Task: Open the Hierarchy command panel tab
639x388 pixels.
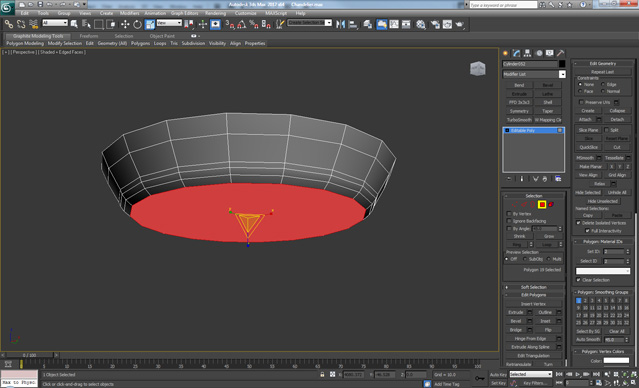Action: pos(527,53)
